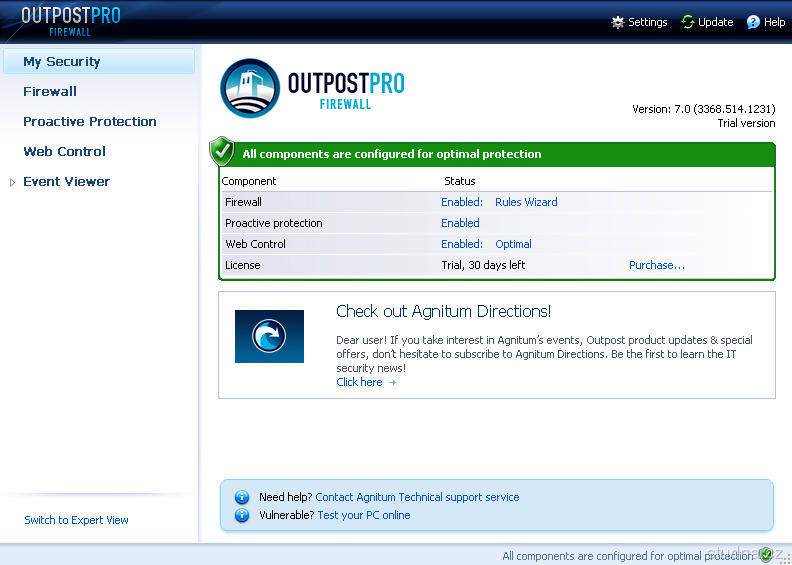
Task: Click the green Update arrows icon
Action: pos(688,22)
